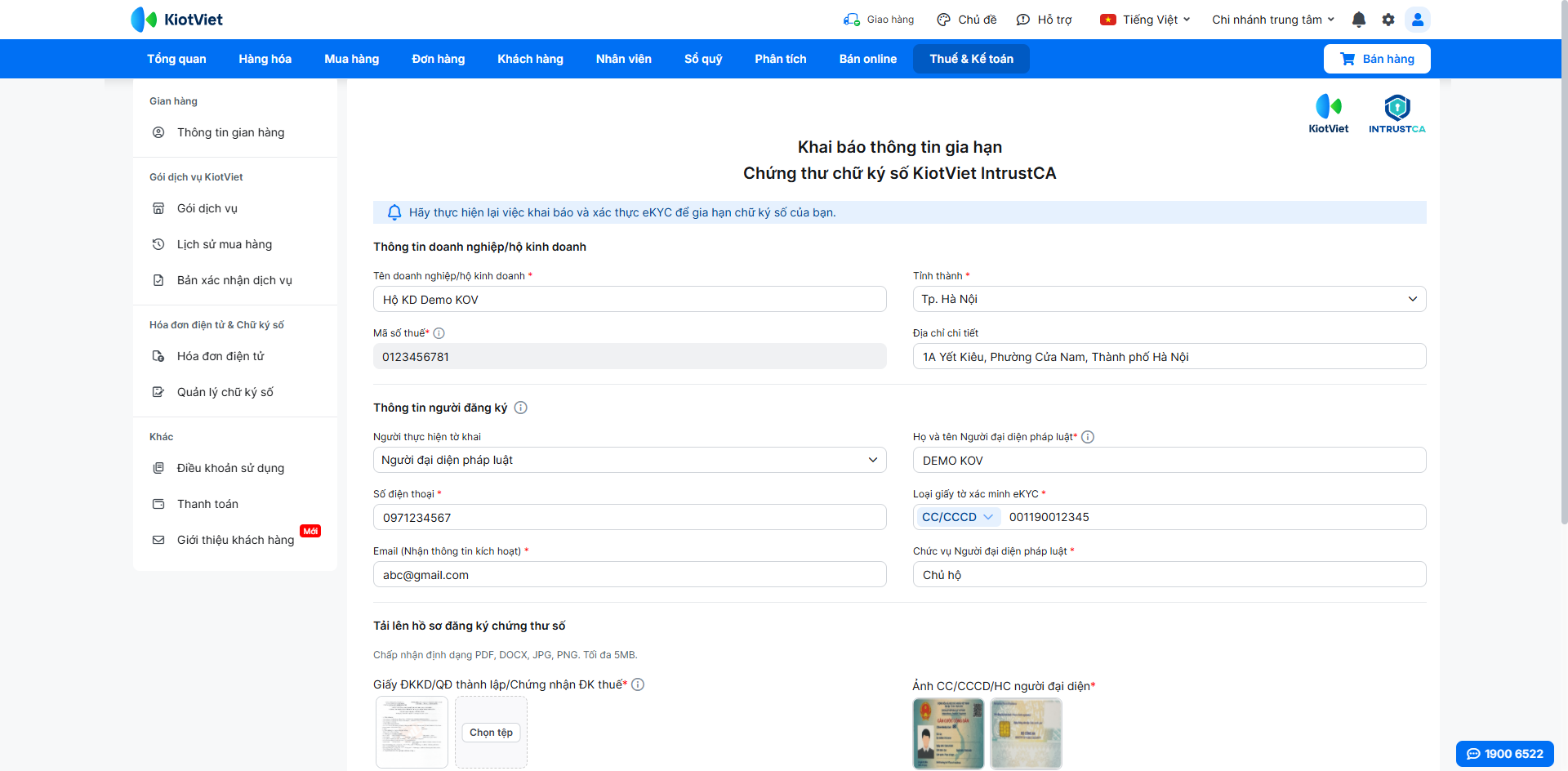Image resolution: width=1568 pixels, height=771 pixels.
Task: Click the info icon beside Họ và tên Người đại diện
Action: (1088, 437)
